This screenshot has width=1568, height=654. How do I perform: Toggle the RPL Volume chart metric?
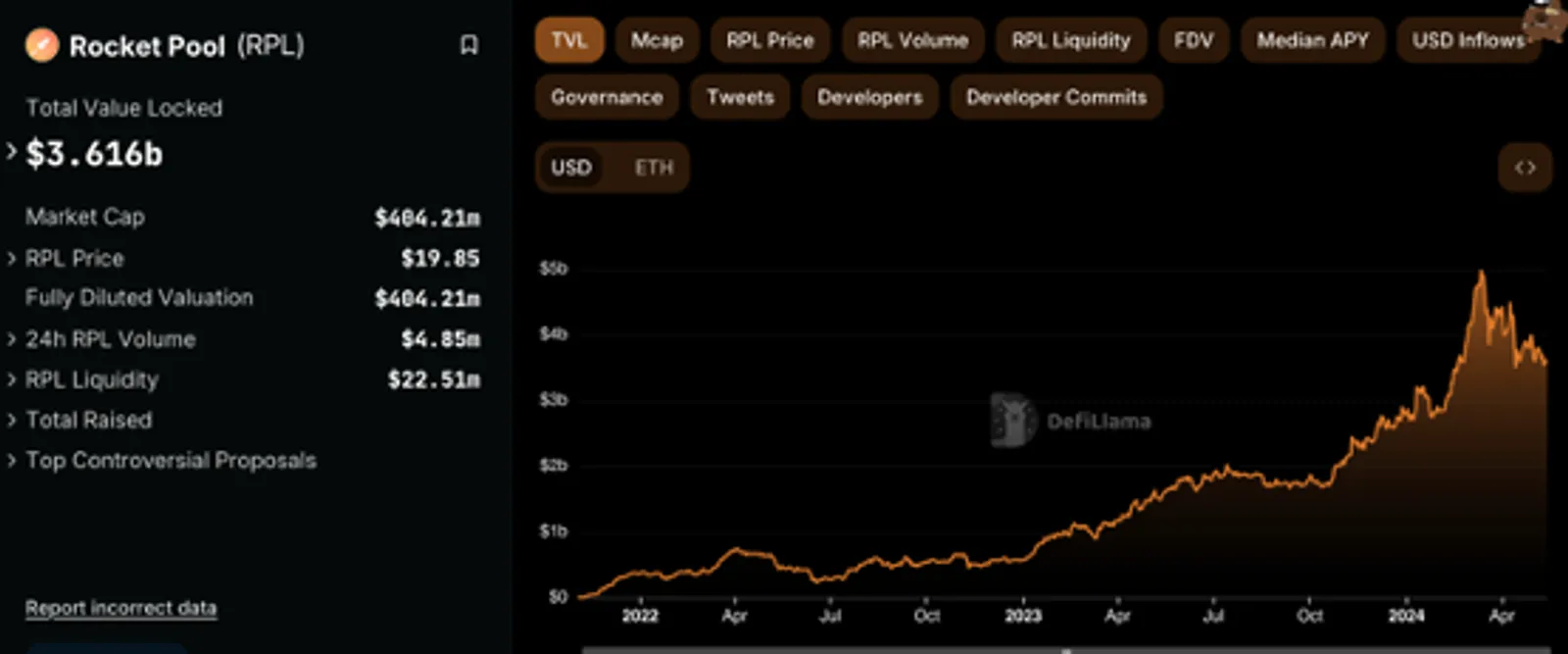913,41
